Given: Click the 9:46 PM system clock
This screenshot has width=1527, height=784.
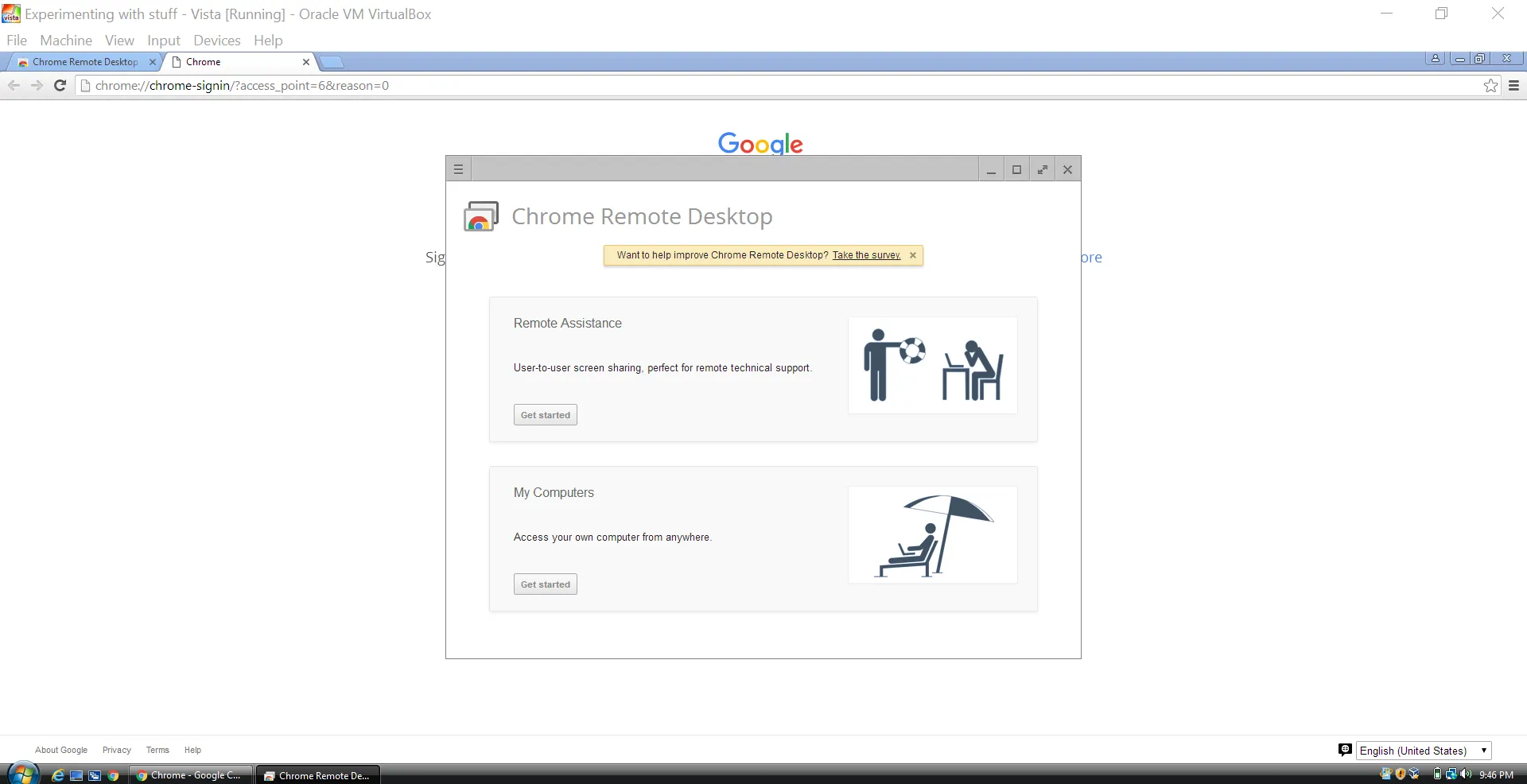Looking at the screenshot, I should (1496, 775).
